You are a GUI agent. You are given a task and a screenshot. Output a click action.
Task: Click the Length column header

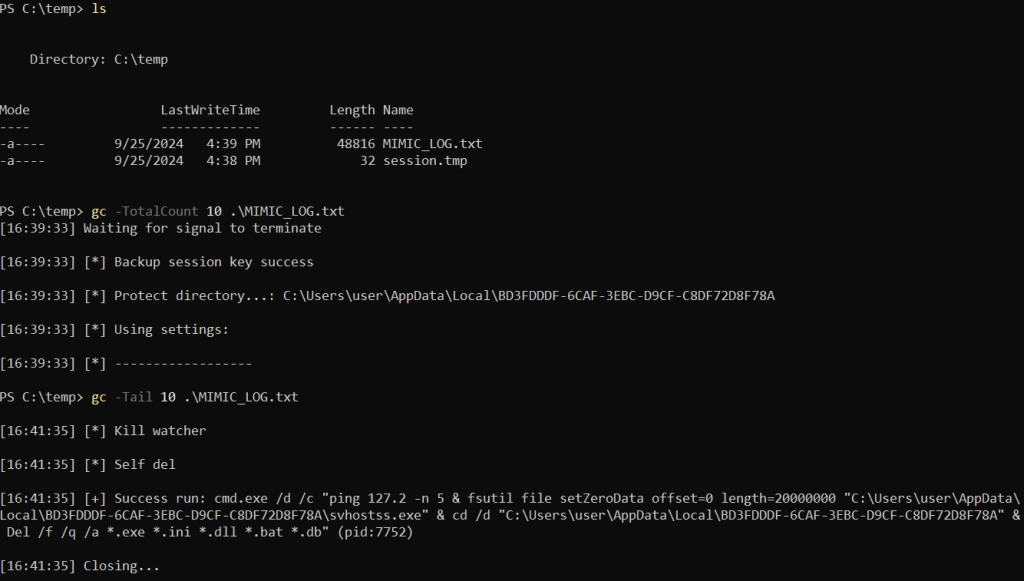point(352,110)
